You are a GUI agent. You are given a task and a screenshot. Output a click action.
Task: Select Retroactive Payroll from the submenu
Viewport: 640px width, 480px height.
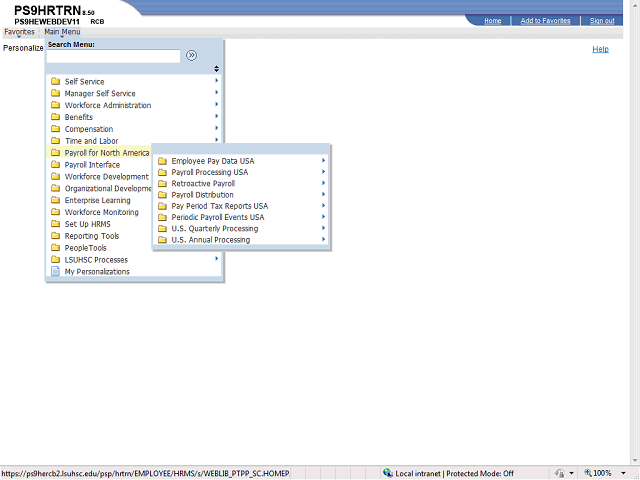click(203, 184)
